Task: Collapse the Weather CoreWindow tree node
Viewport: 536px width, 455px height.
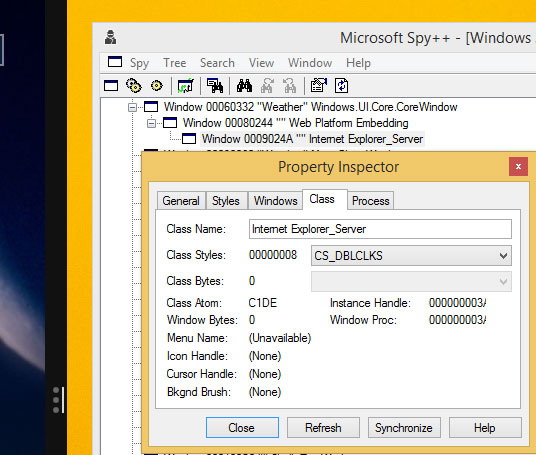Action: click(132, 107)
